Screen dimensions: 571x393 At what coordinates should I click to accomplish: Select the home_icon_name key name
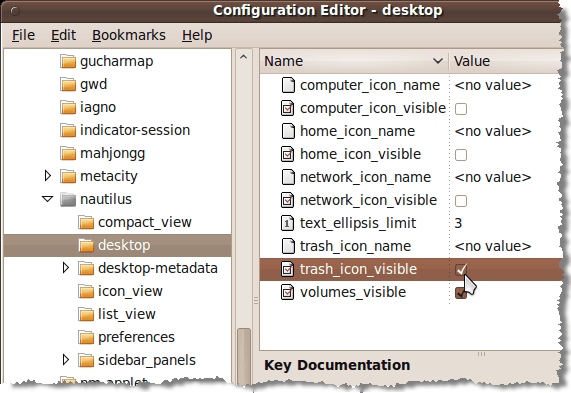(357, 131)
